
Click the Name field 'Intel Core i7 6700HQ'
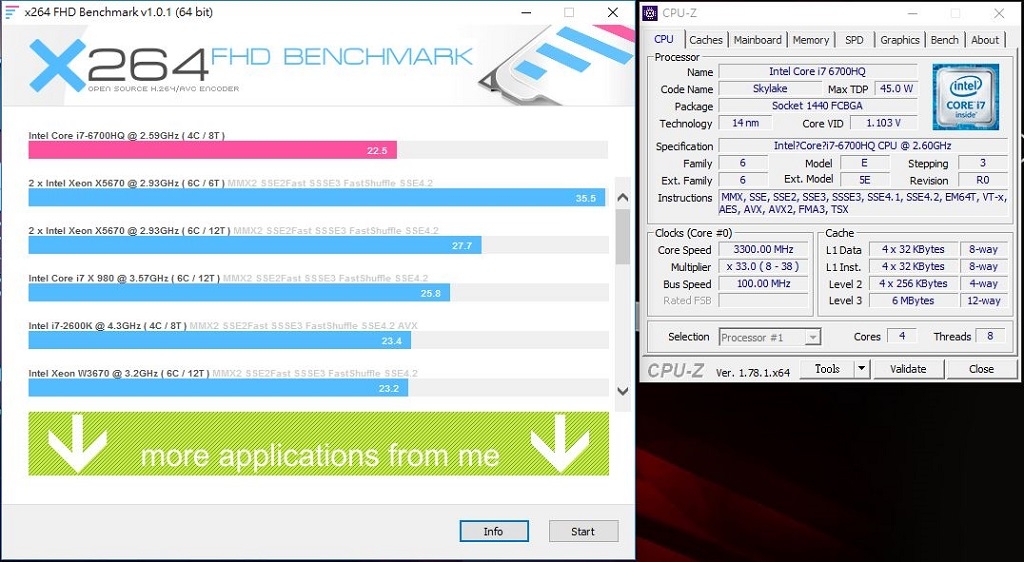818,72
